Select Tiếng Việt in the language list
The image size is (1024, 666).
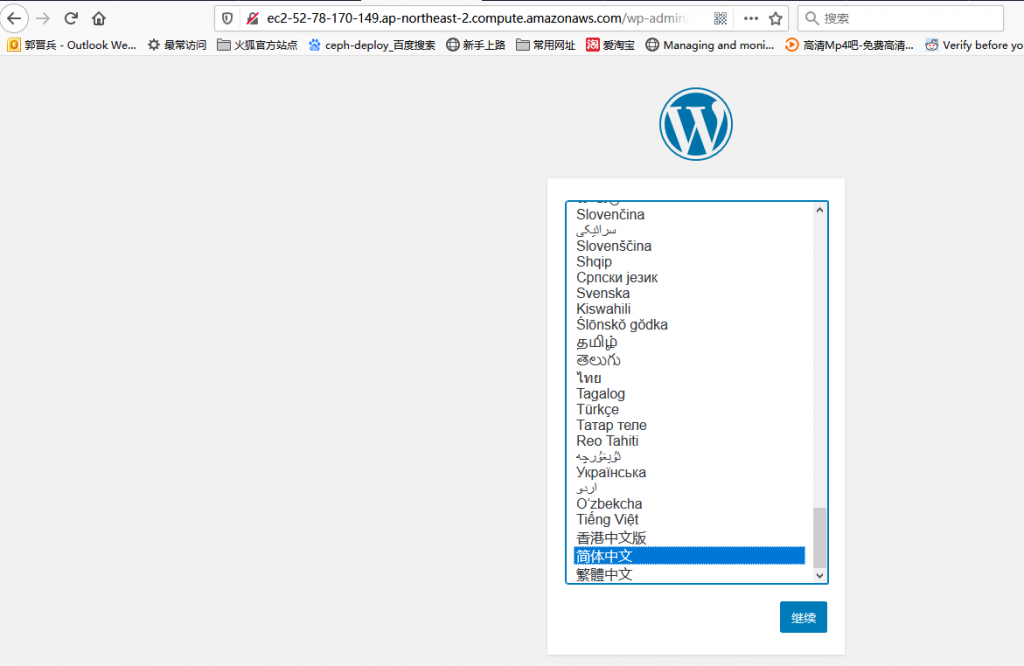coord(690,520)
